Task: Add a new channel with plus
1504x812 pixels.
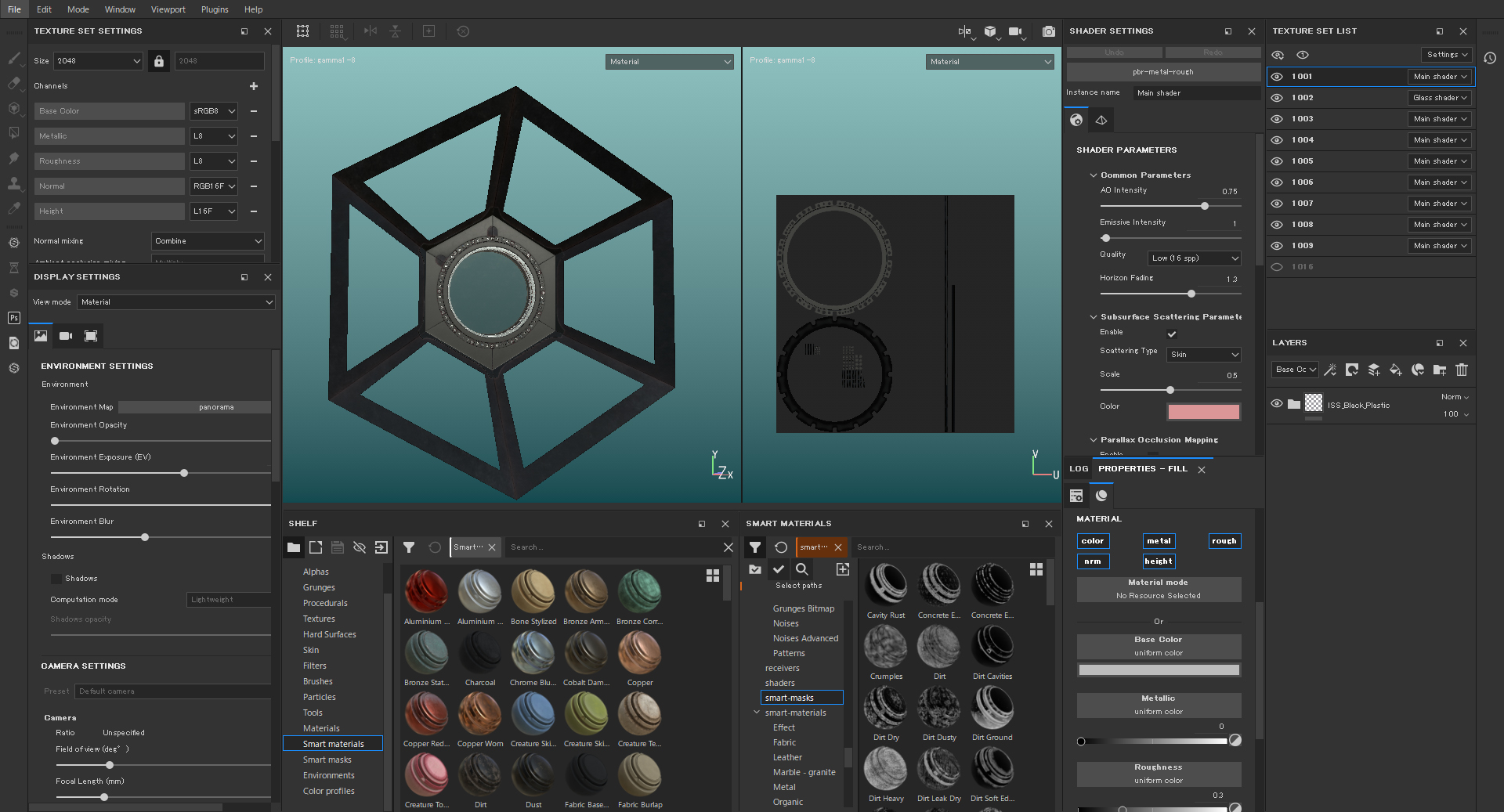Action: coord(254,86)
